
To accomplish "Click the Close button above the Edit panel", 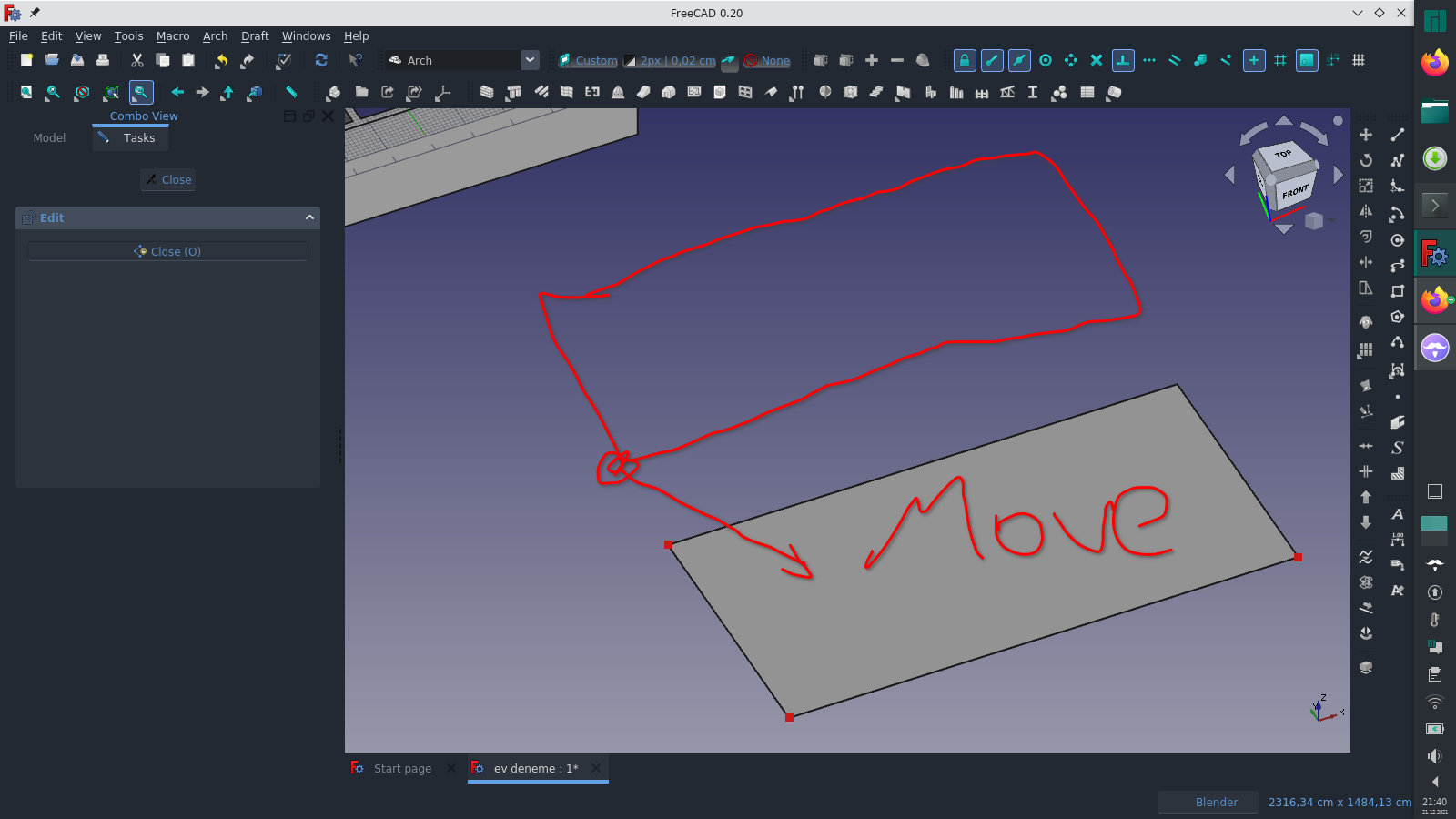I will (x=167, y=179).
